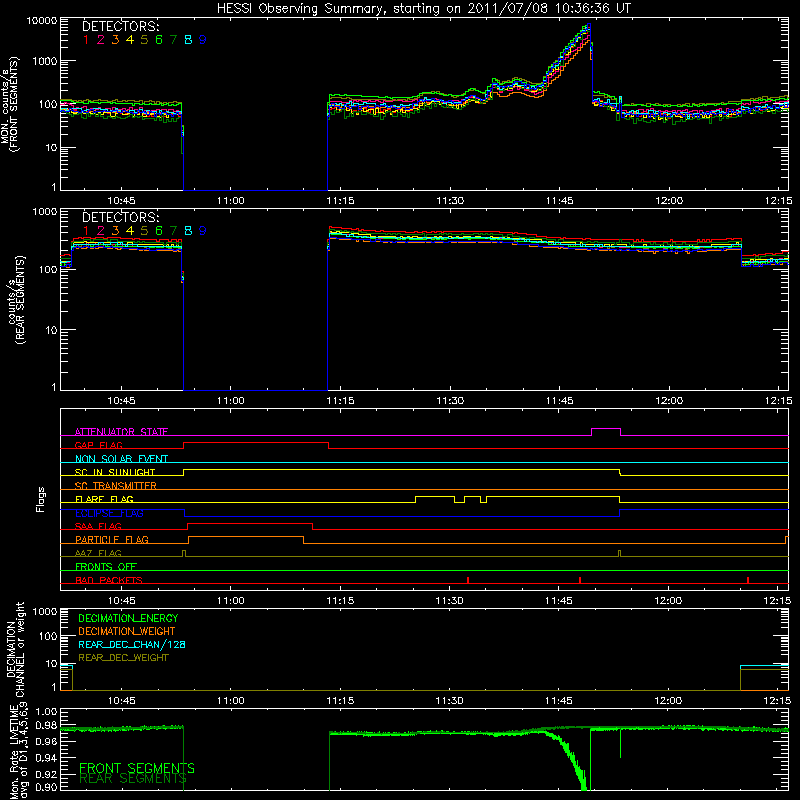Screen dimensions: 800x800
Task: Click magenta detector 2 in rear segments legend
Action: click(x=101, y=231)
